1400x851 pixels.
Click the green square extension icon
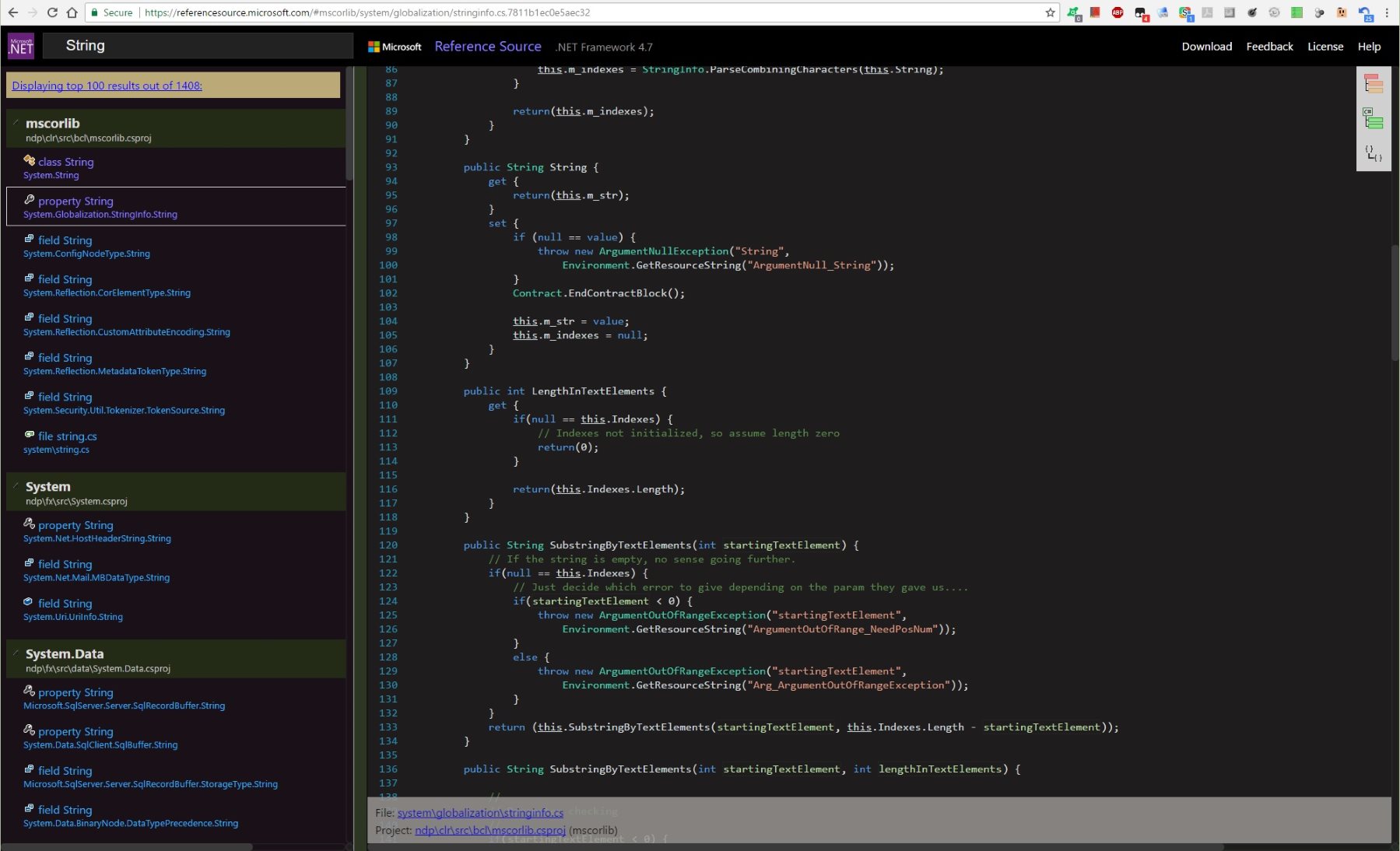tap(1296, 12)
